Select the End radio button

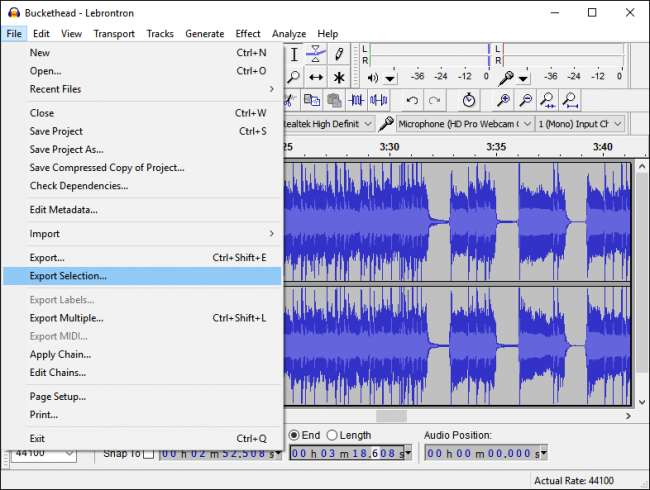pos(295,435)
